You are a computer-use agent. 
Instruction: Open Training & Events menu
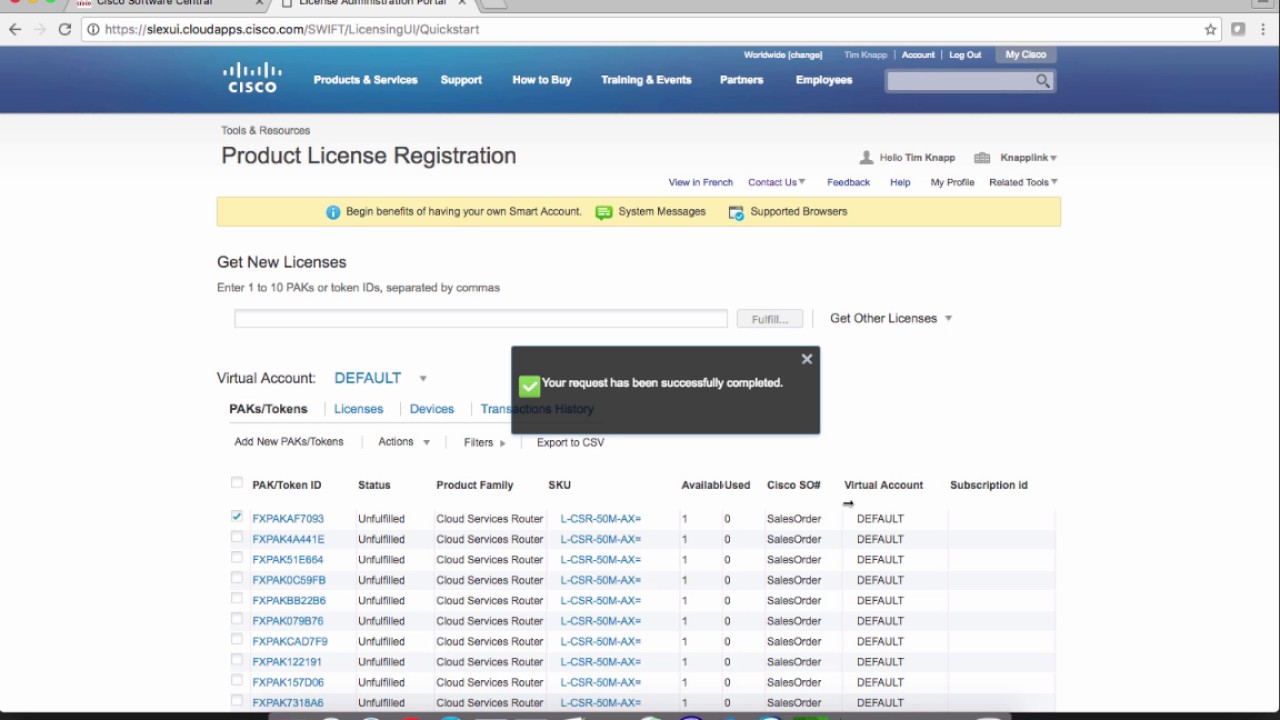[x=646, y=80]
